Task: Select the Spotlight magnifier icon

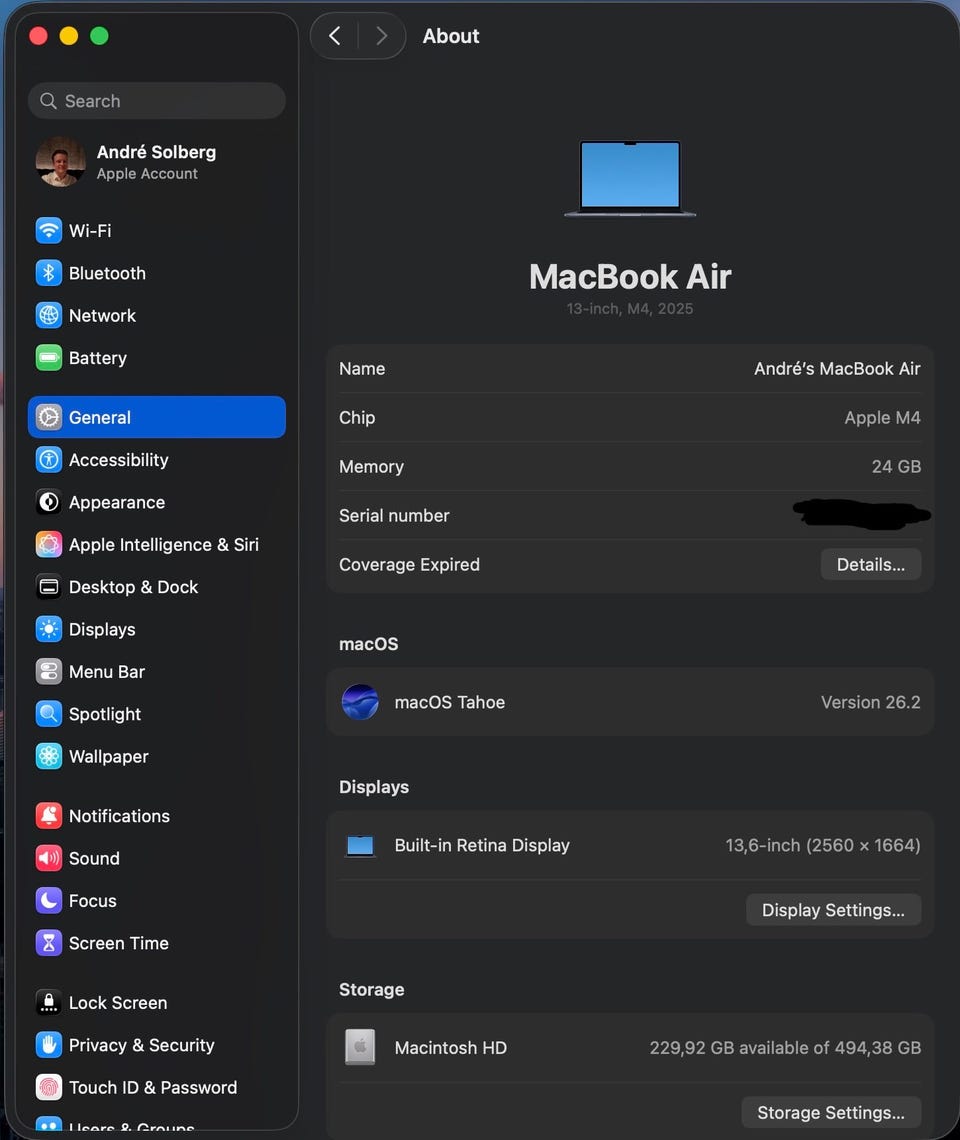Action: click(49, 714)
